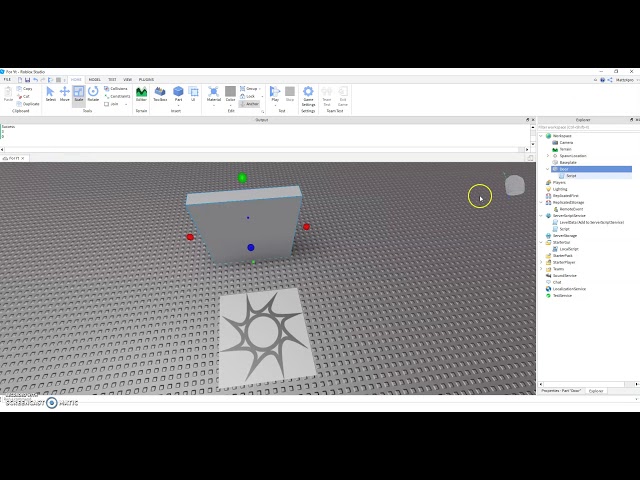Image resolution: width=640 pixels, height=480 pixels.
Task: Switch to the TEST ribbon tab
Action: coord(112,80)
